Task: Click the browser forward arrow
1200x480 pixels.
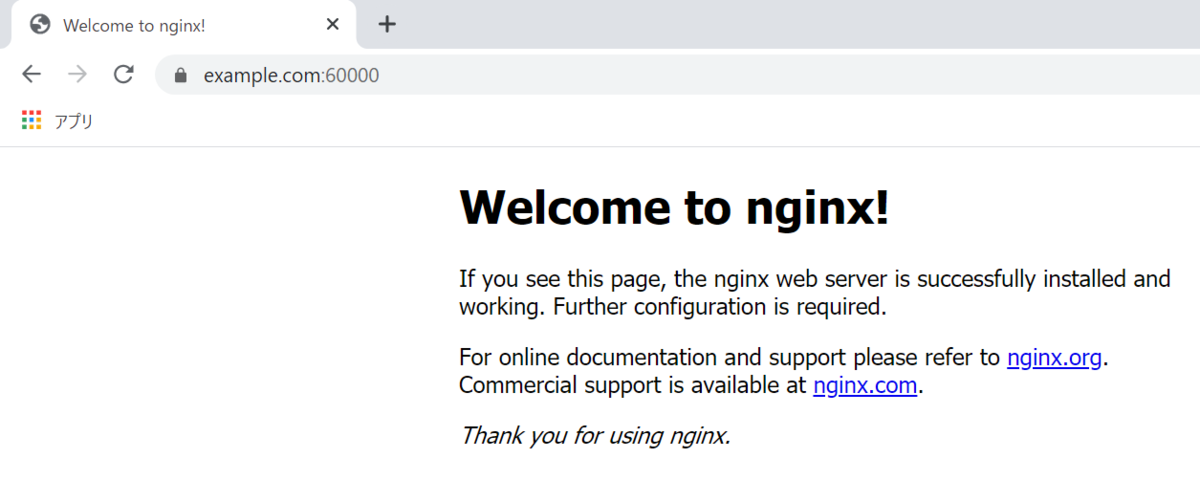Action: coord(78,74)
